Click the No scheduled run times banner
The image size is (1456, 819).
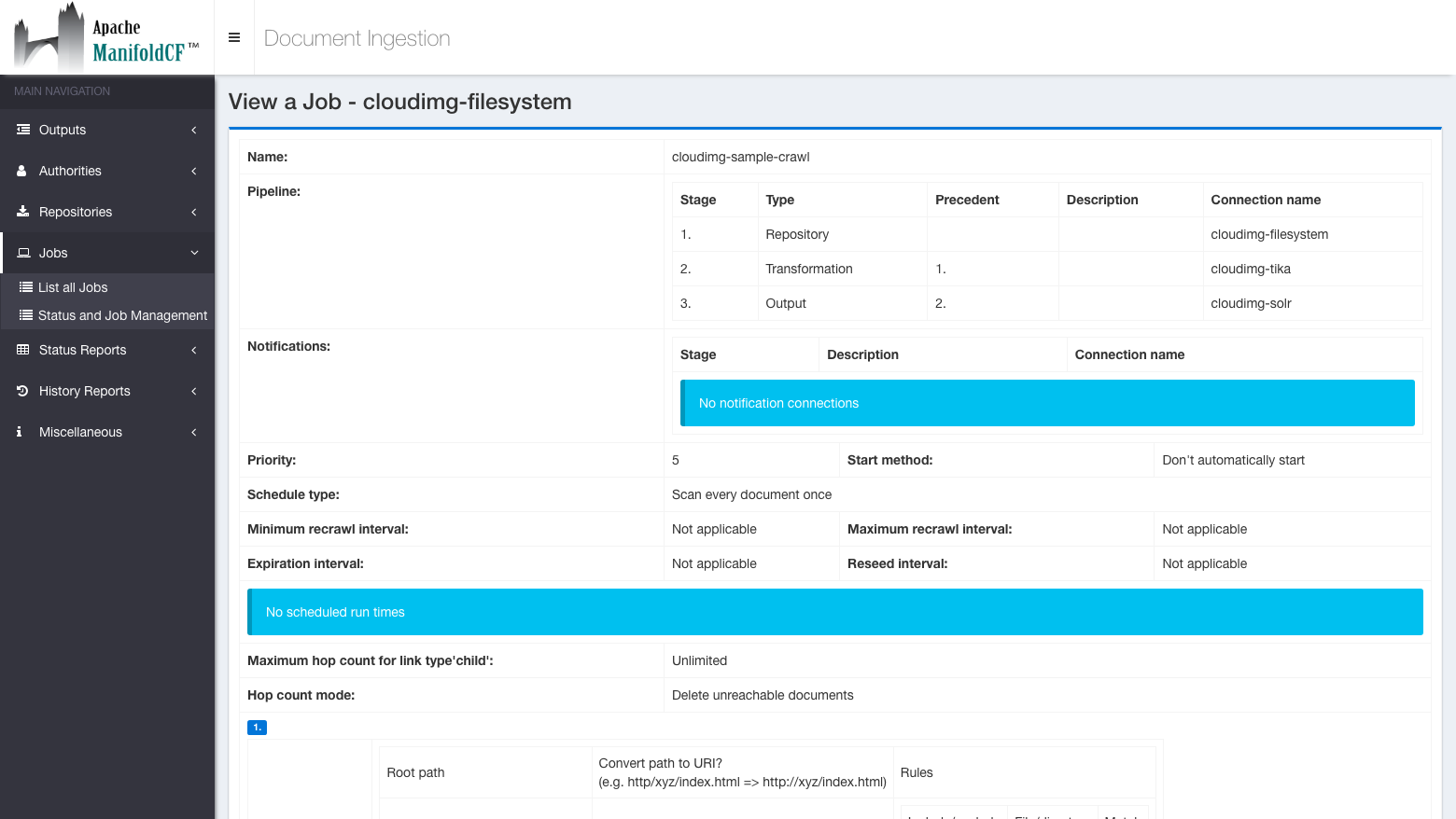(x=835, y=612)
